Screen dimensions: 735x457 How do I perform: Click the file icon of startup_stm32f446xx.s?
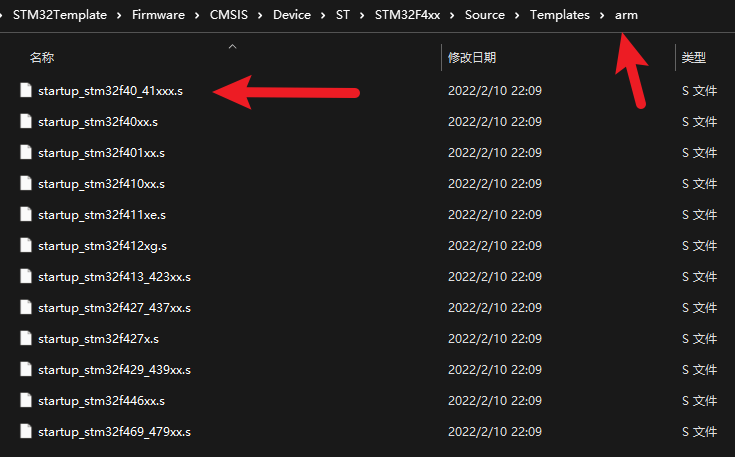point(27,401)
